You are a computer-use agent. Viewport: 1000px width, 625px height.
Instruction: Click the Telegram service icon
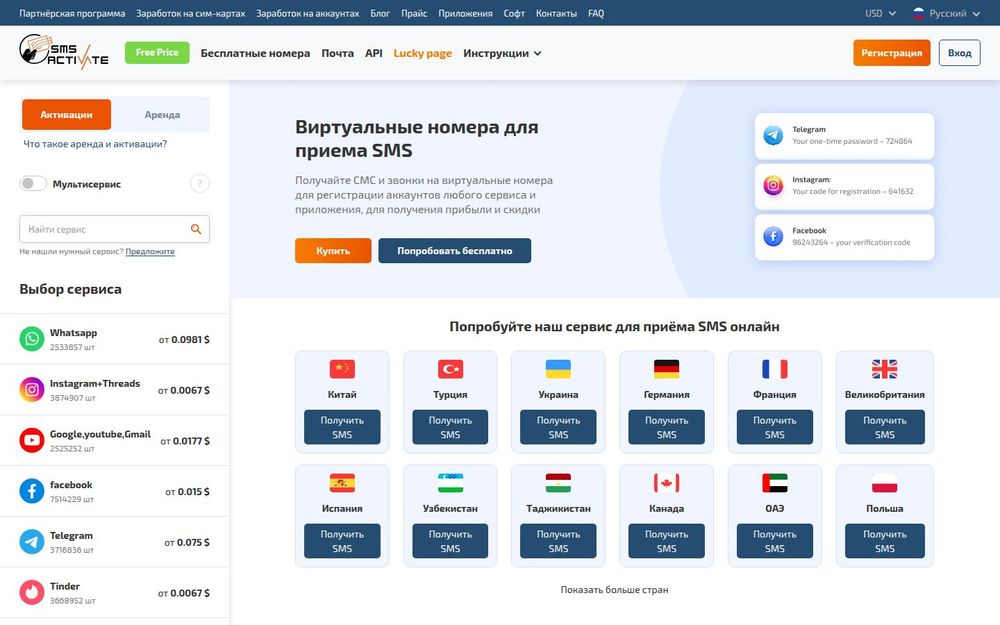click(31, 541)
